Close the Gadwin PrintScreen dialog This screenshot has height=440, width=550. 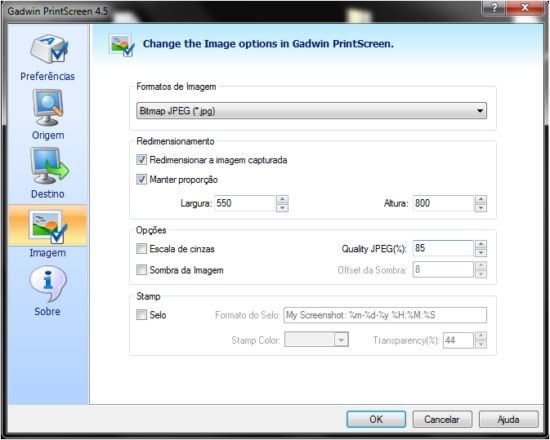tap(524, 7)
